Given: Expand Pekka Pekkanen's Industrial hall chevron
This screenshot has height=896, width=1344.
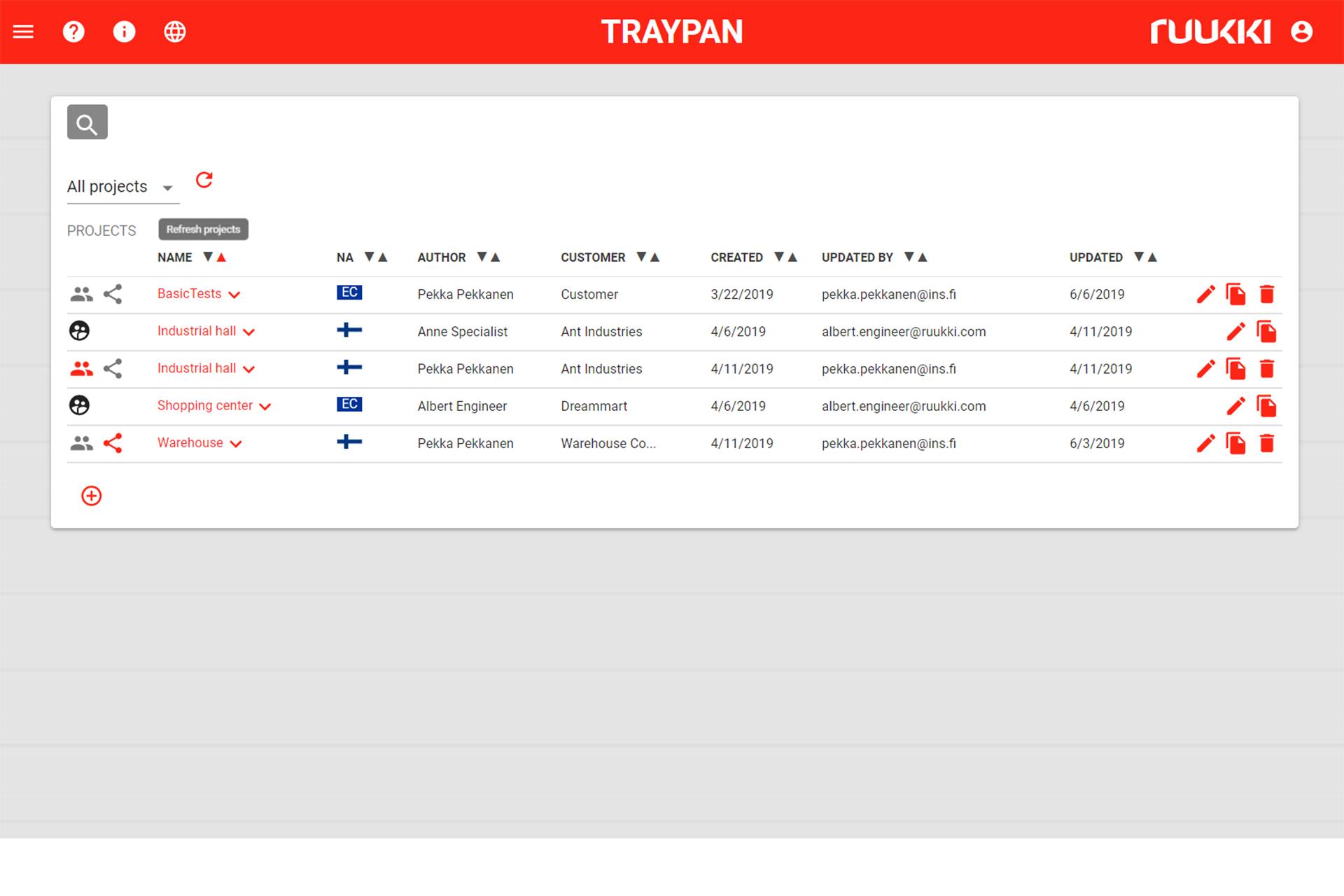Looking at the screenshot, I should [248, 369].
